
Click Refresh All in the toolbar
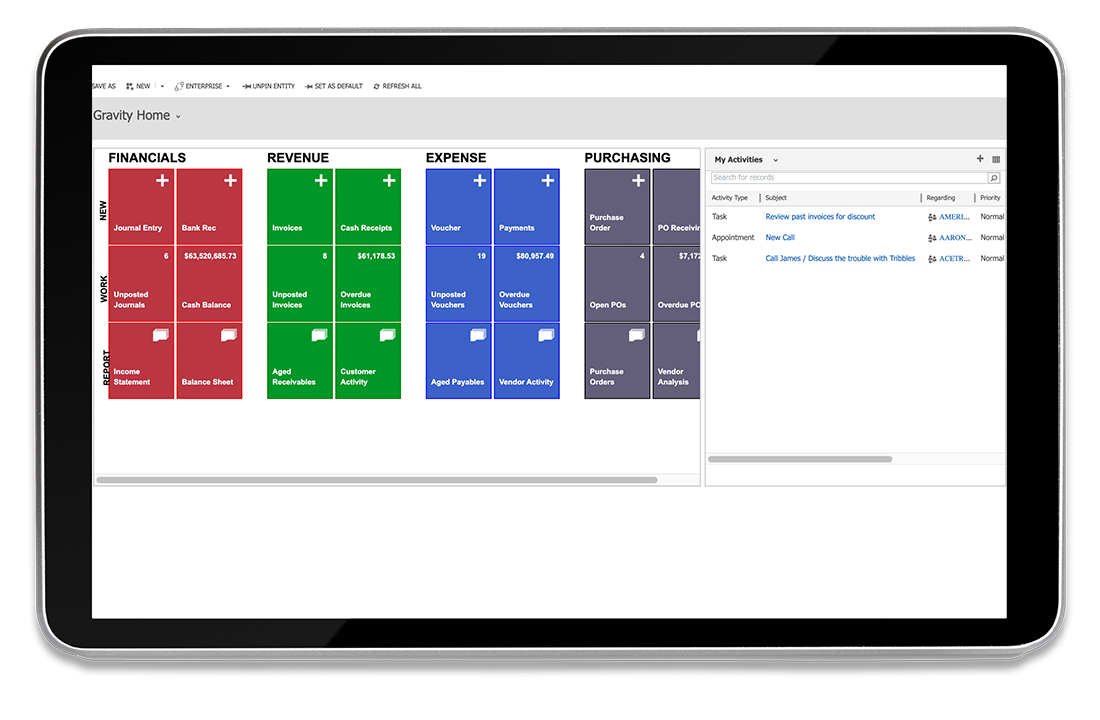tap(397, 86)
